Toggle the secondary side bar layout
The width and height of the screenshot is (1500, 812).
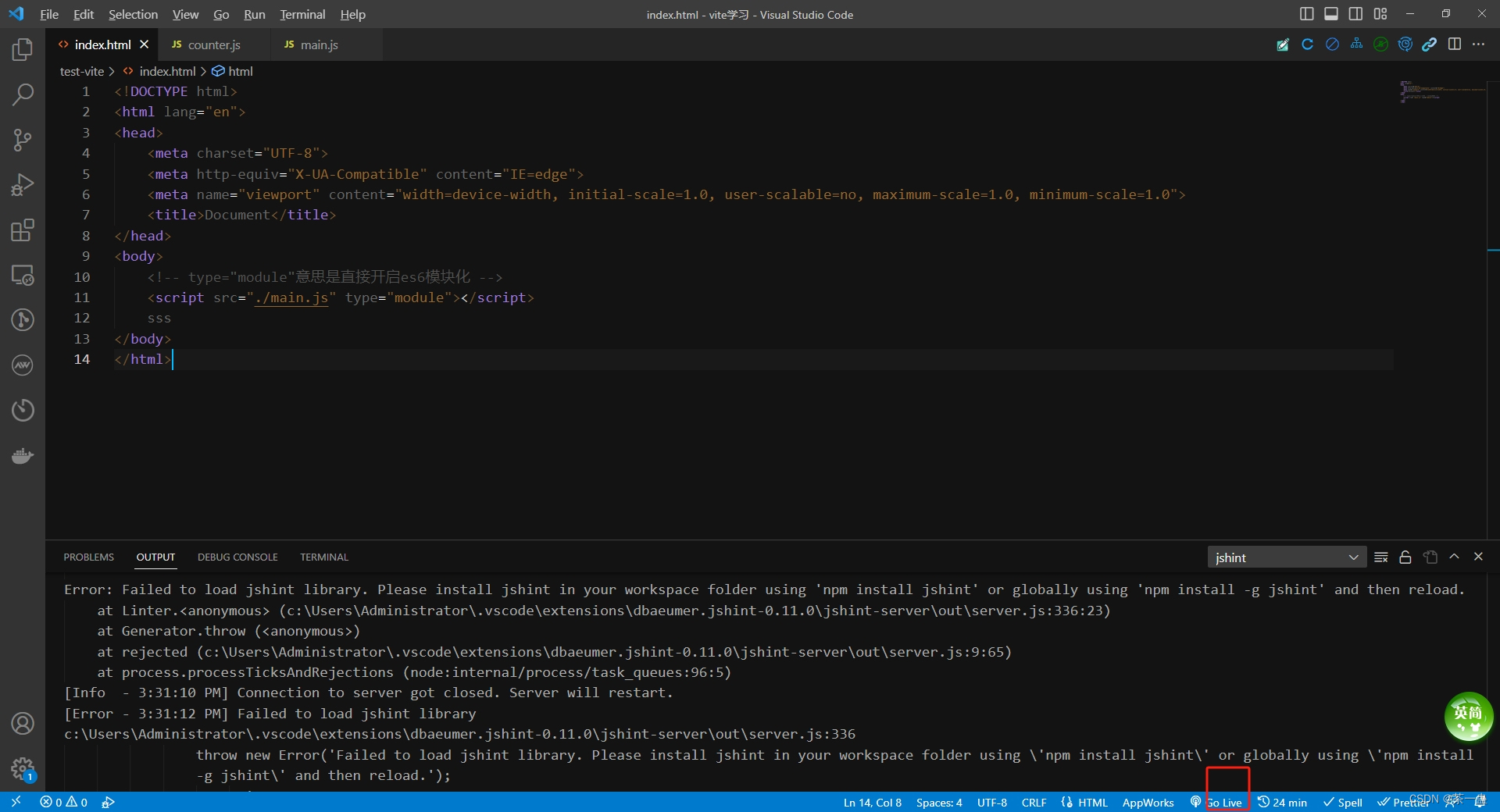(1355, 14)
